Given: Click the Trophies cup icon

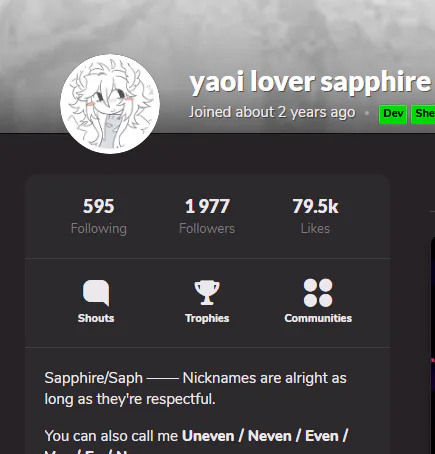Looking at the screenshot, I should [207, 292].
